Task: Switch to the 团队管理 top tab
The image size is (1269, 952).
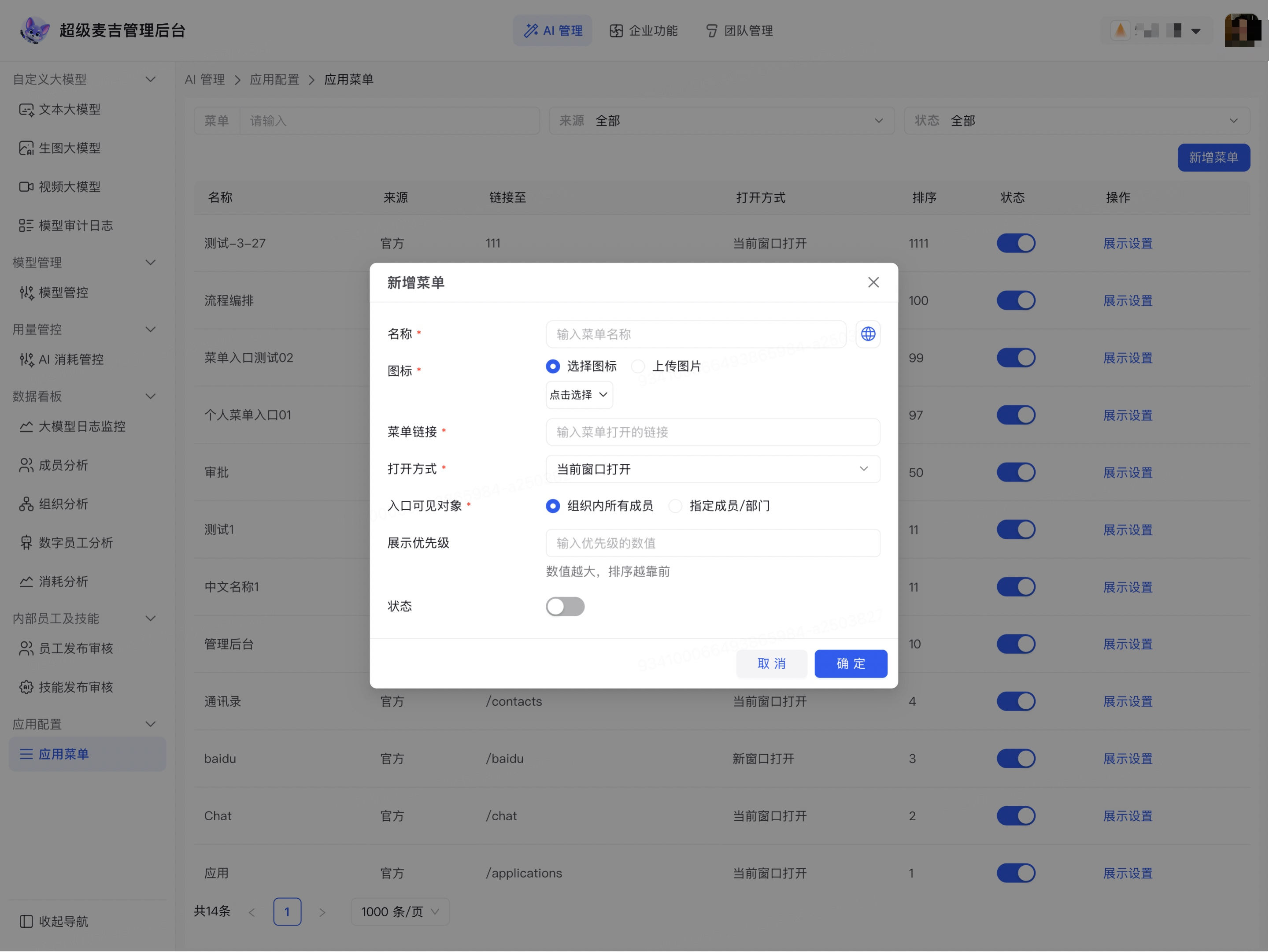Action: tap(739, 30)
